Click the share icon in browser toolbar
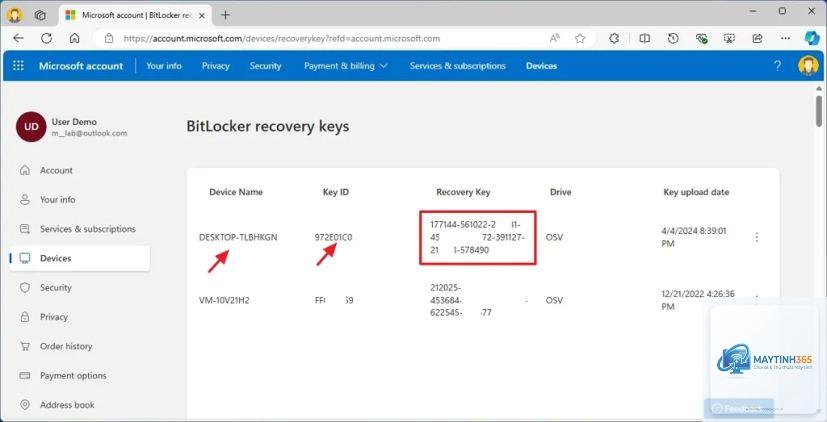 coord(757,38)
